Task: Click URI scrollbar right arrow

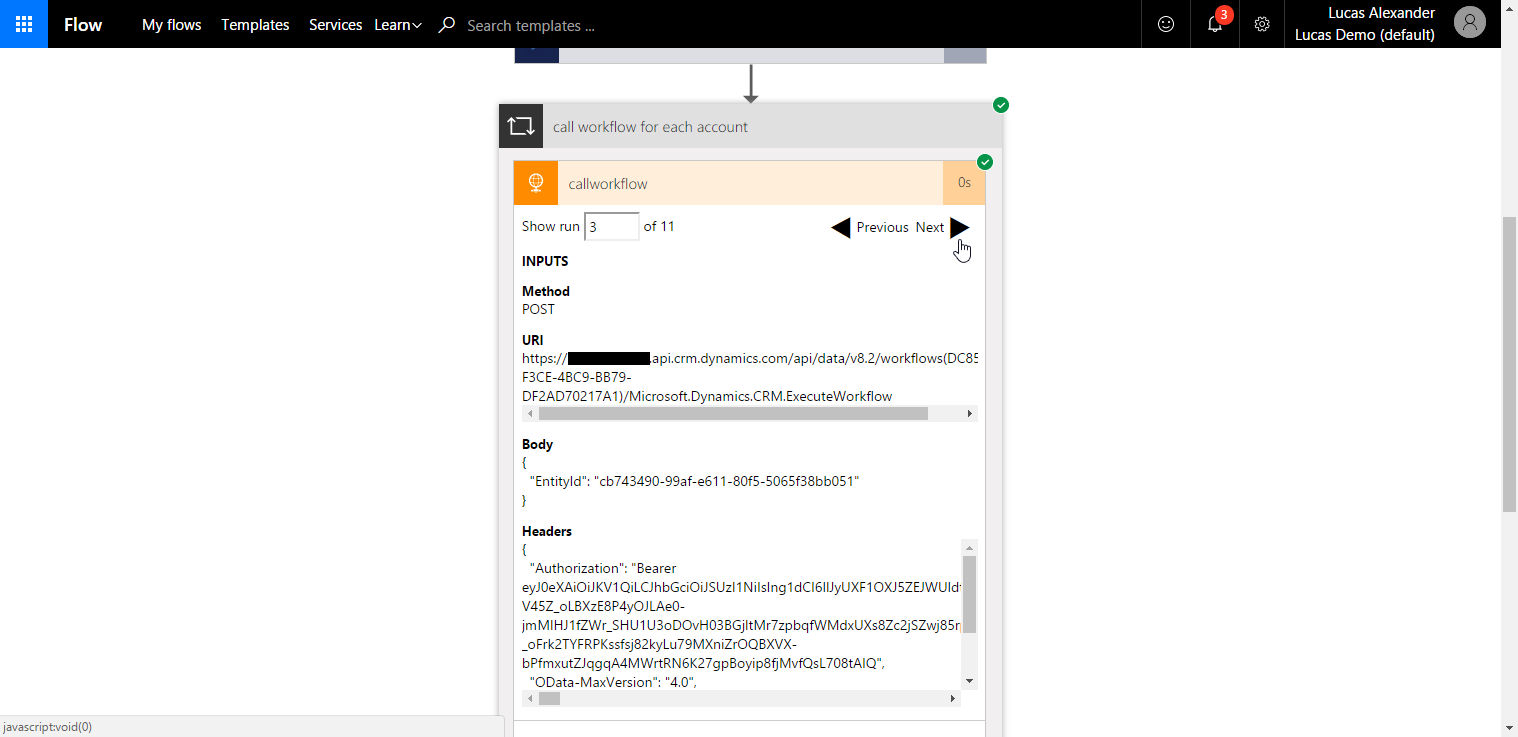Action: point(969,413)
